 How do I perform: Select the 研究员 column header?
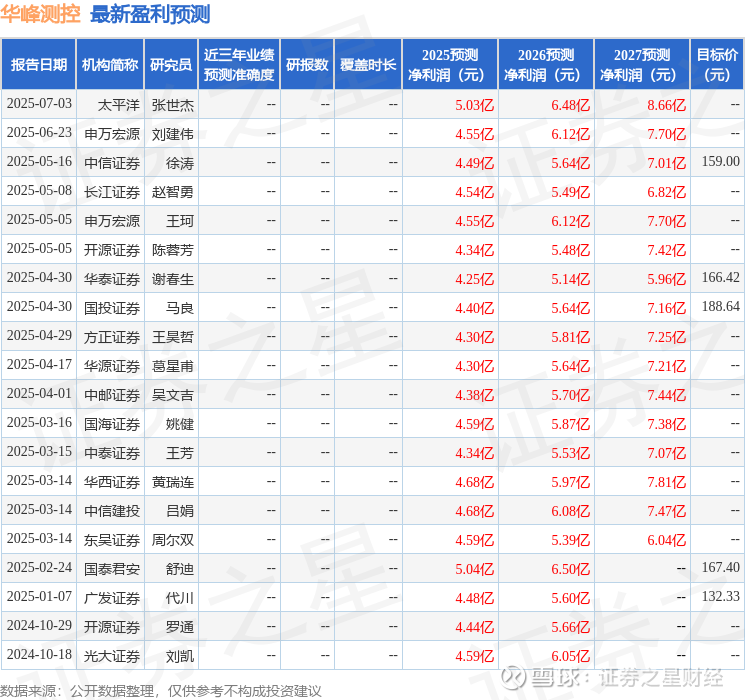point(171,65)
